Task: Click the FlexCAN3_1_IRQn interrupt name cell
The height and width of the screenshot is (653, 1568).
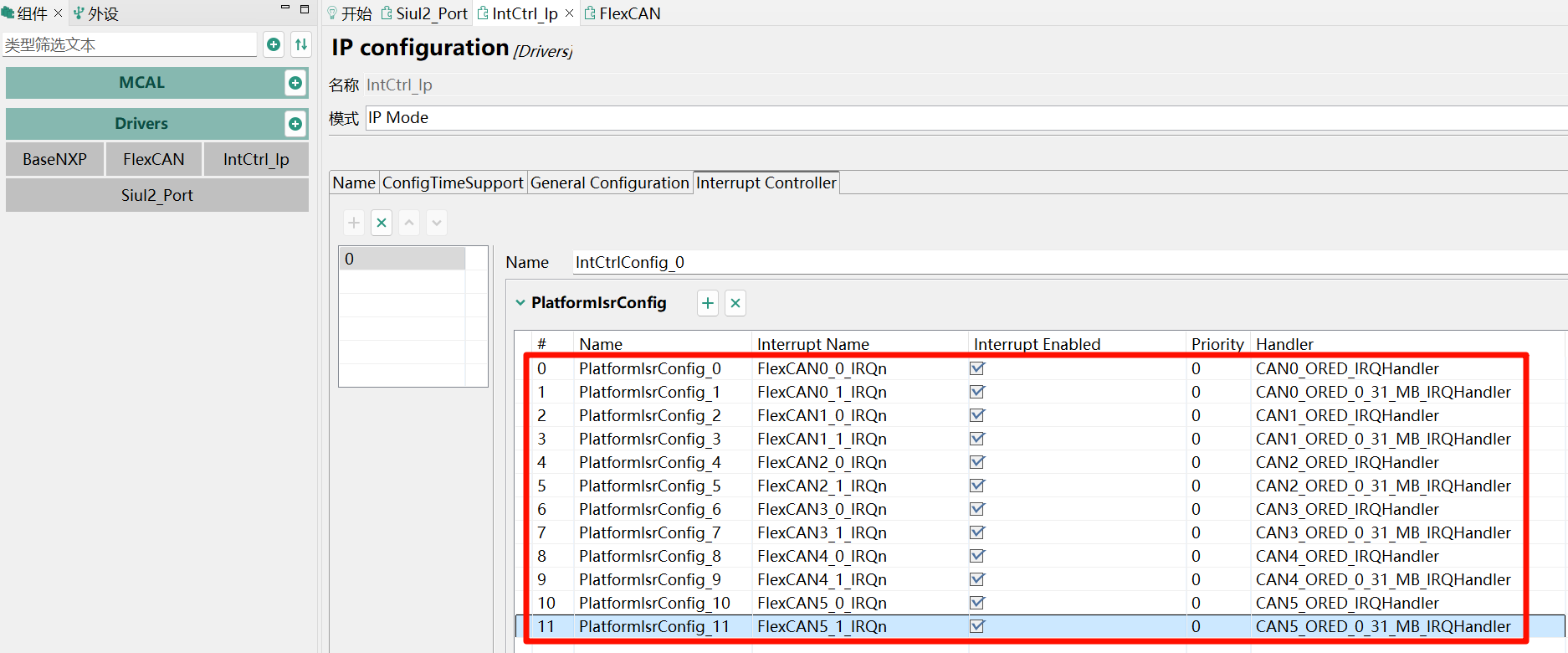Action: pyautogui.click(x=822, y=532)
